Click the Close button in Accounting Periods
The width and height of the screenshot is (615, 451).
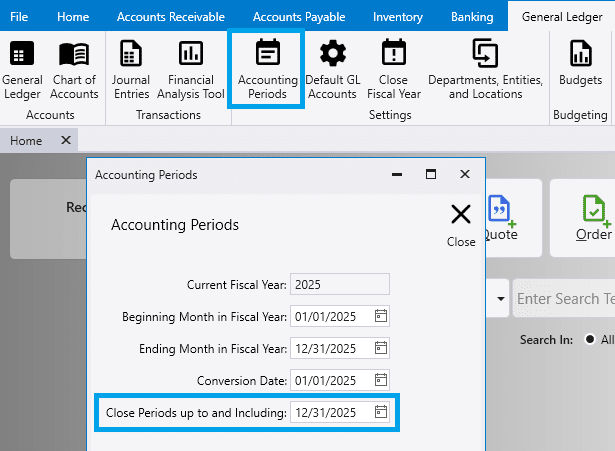click(x=461, y=224)
